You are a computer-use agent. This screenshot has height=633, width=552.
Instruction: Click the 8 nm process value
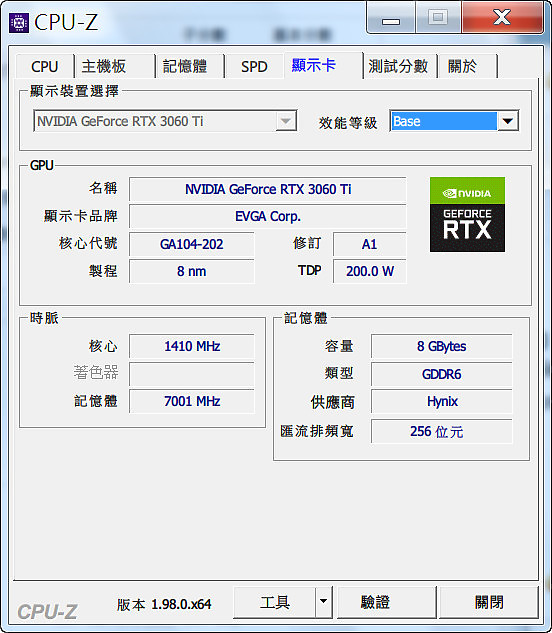pyautogui.click(x=192, y=271)
